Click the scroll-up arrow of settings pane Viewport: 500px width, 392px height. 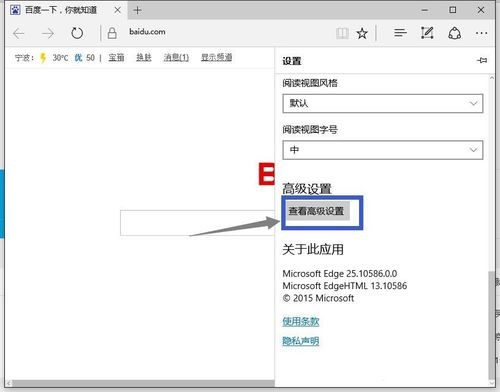coord(492,78)
